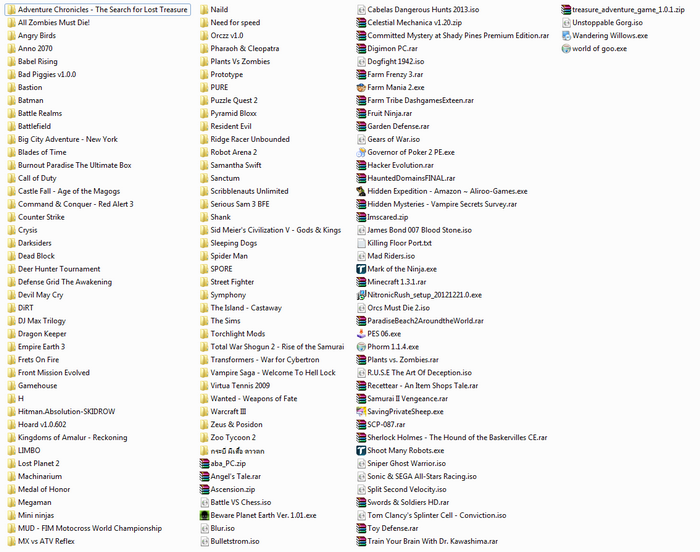Click the Farm Mania 2.exe icon
Viewport: 700px width, 552px height.
tap(361, 88)
